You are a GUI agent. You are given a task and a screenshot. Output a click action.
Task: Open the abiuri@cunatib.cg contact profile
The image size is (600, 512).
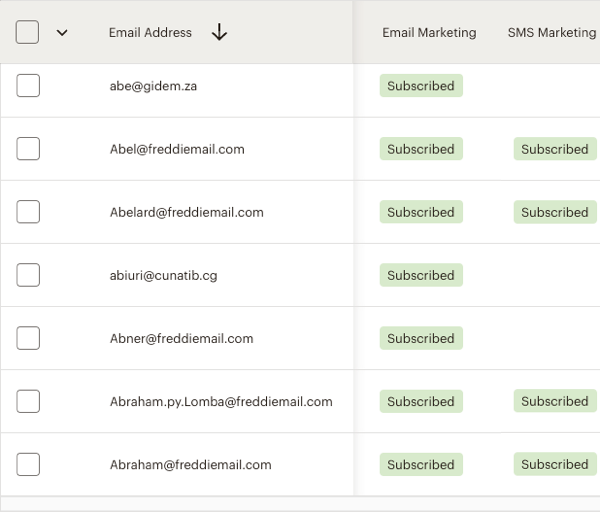tap(163, 275)
